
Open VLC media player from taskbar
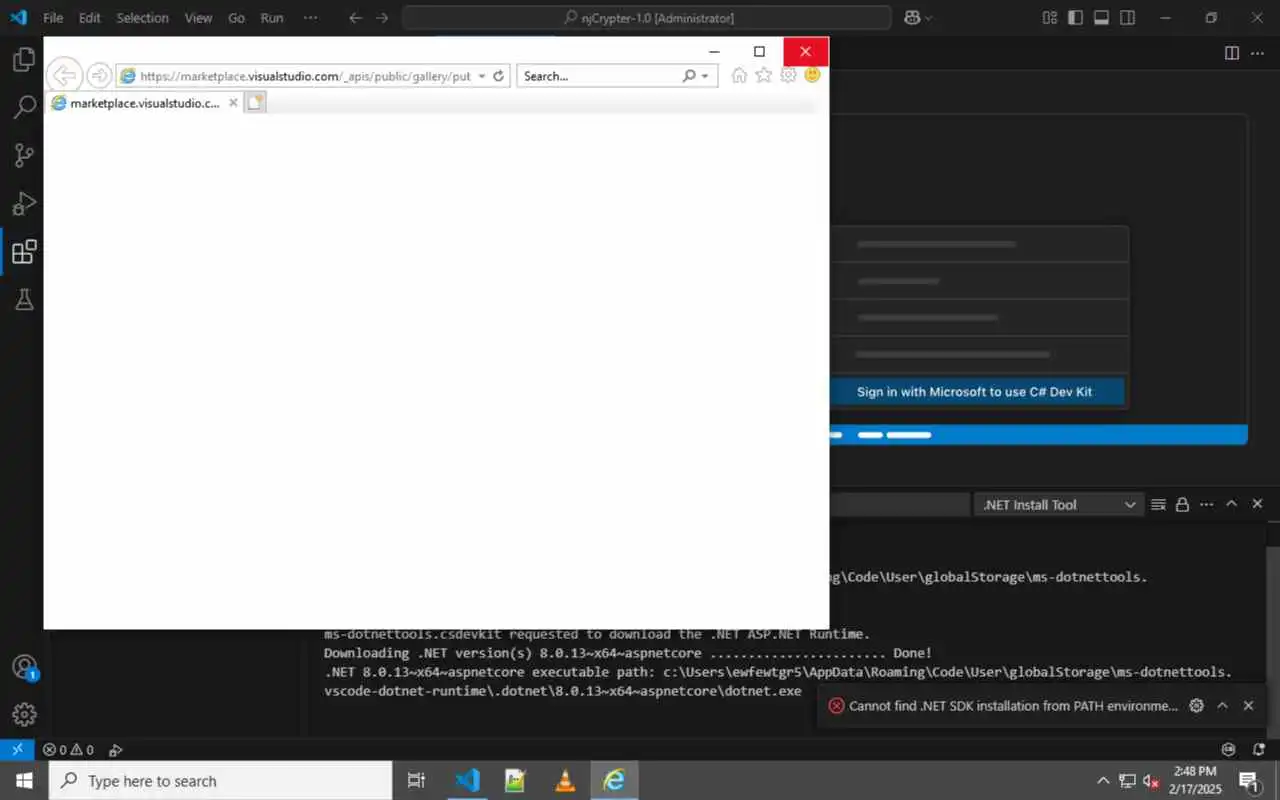(564, 781)
